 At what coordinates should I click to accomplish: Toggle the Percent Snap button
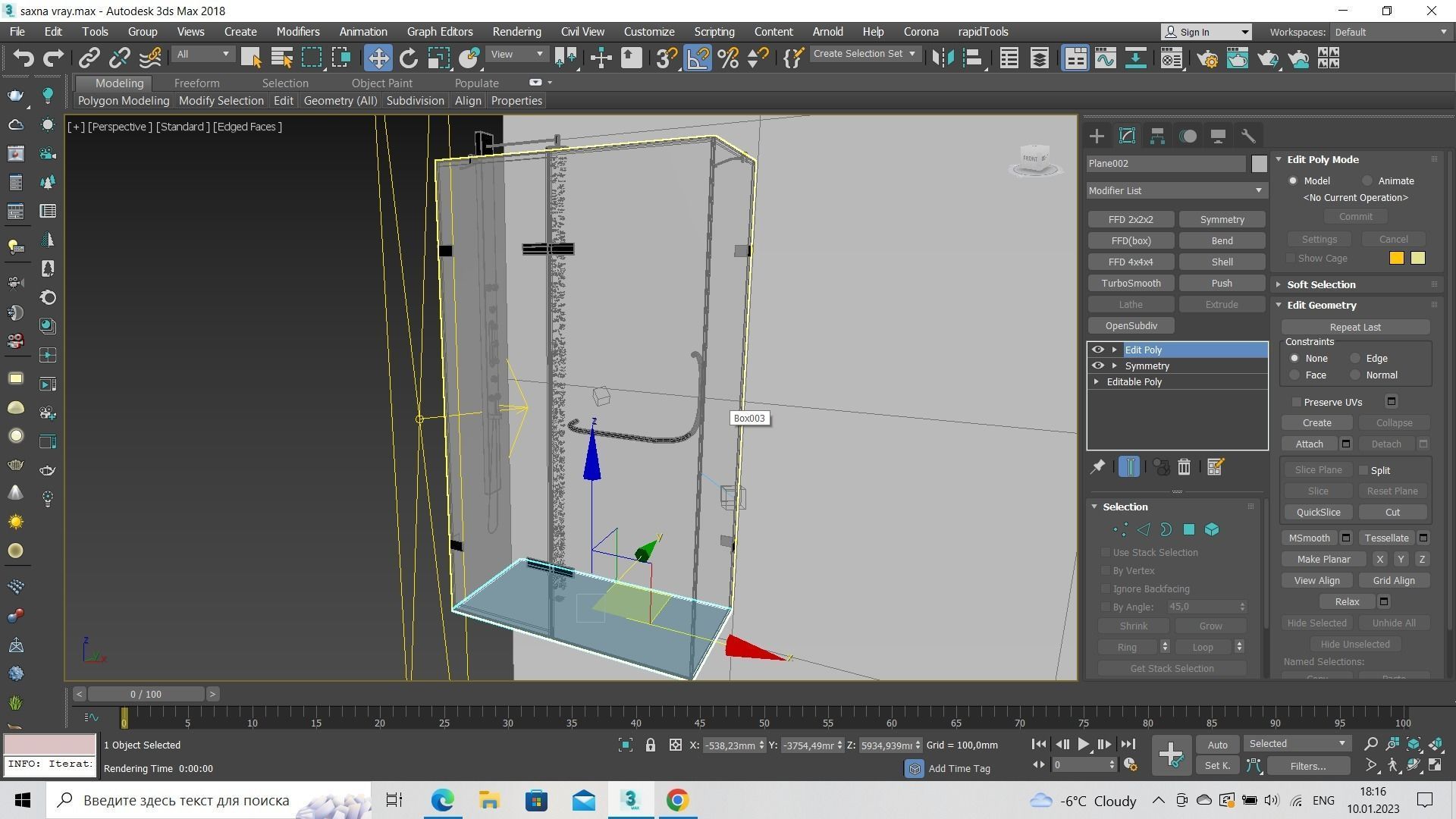728,58
